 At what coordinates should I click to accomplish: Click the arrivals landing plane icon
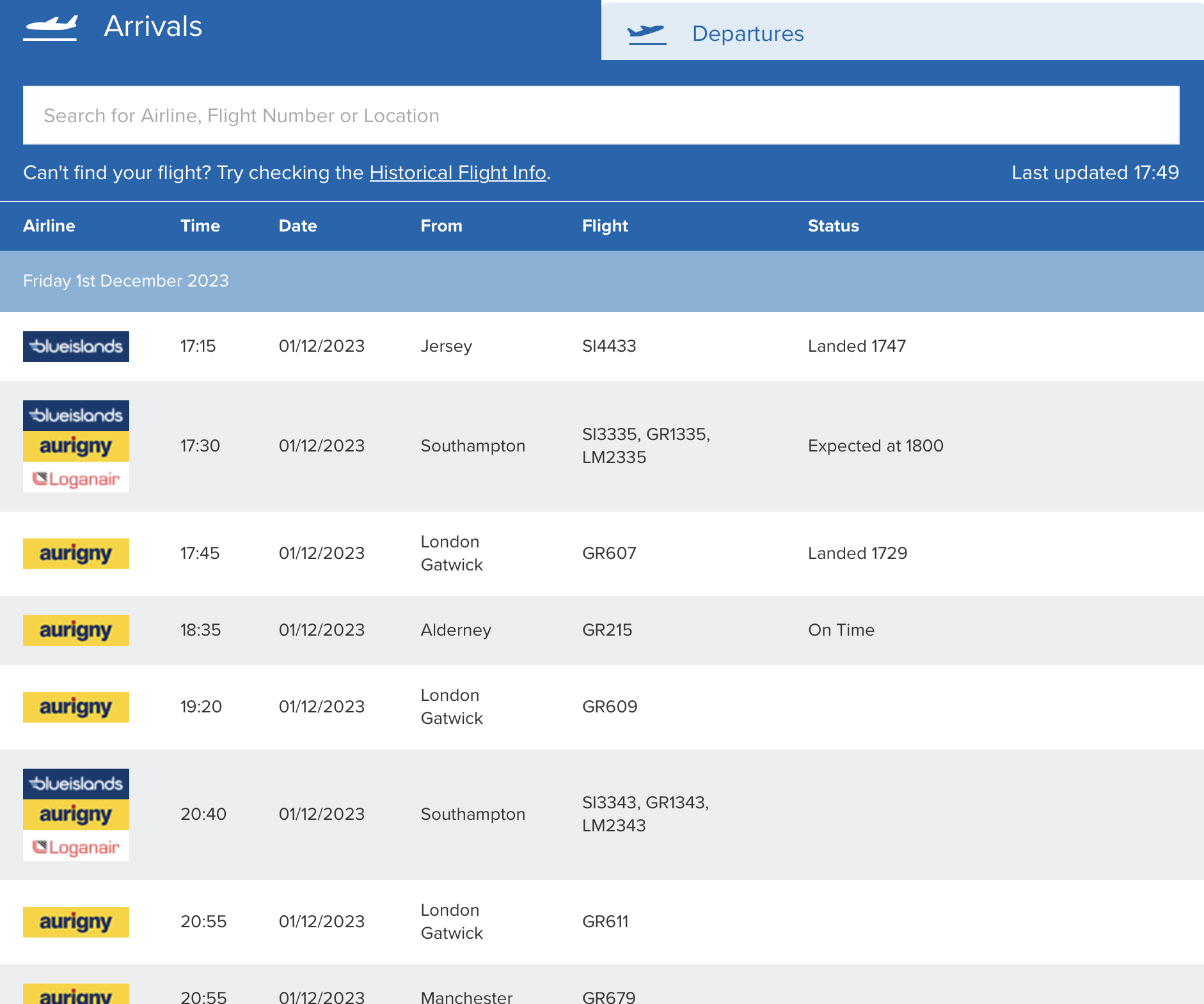click(51, 27)
